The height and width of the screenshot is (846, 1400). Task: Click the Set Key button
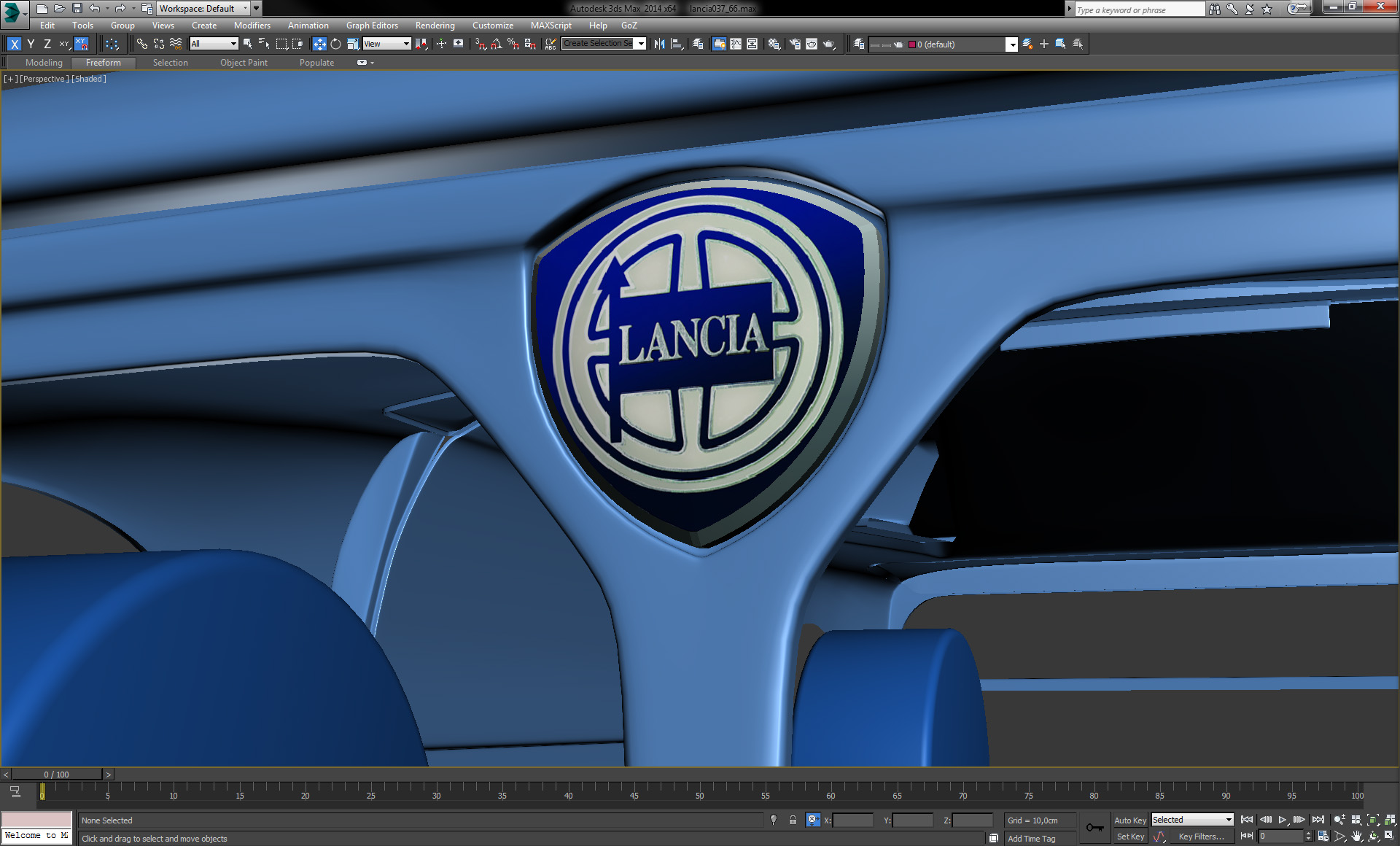pyautogui.click(x=1129, y=837)
